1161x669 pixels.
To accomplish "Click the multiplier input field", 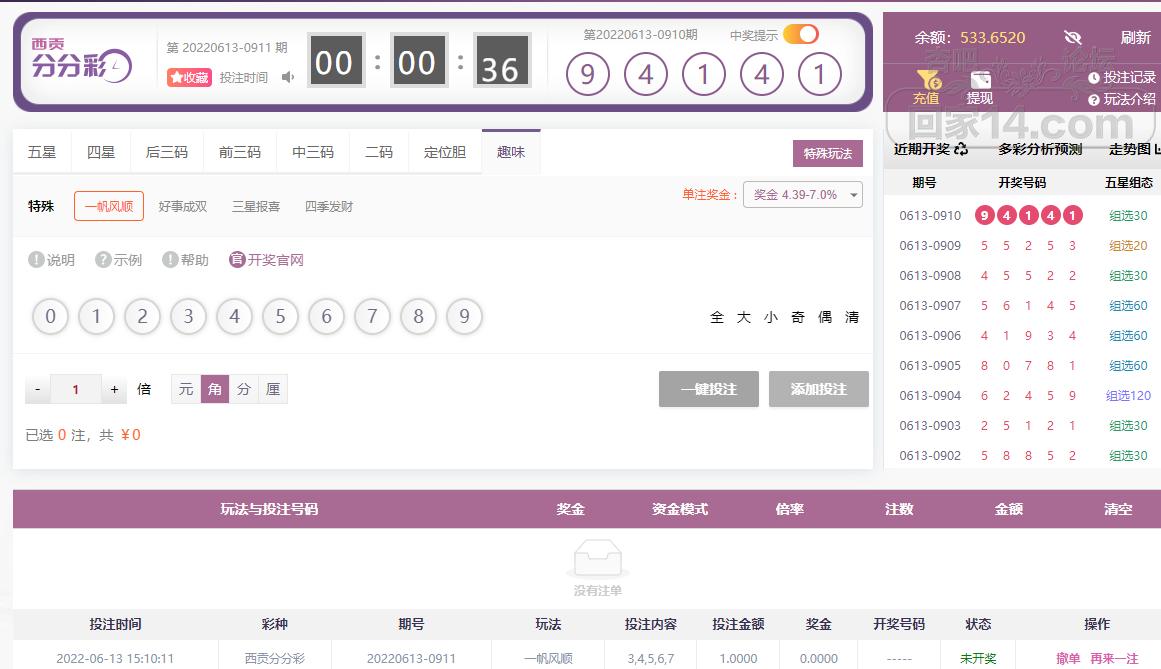I will click(76, 390).
